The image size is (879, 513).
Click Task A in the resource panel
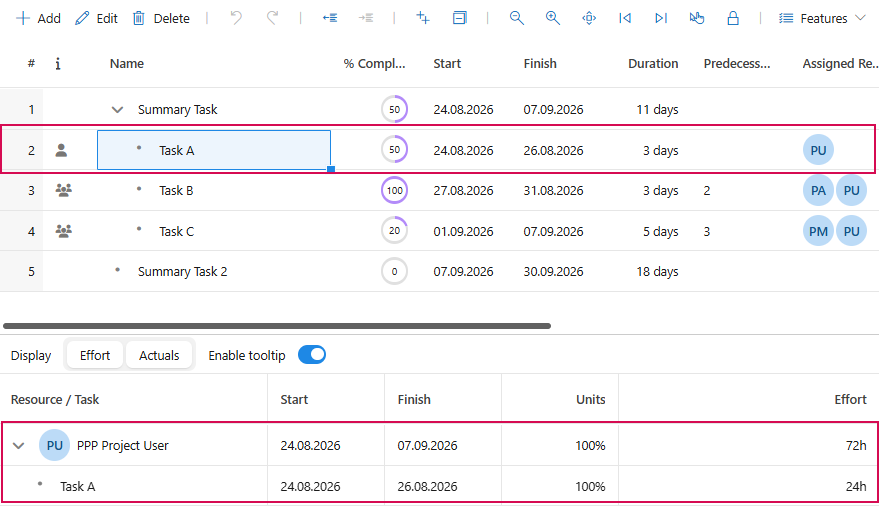tap(77, 487)
